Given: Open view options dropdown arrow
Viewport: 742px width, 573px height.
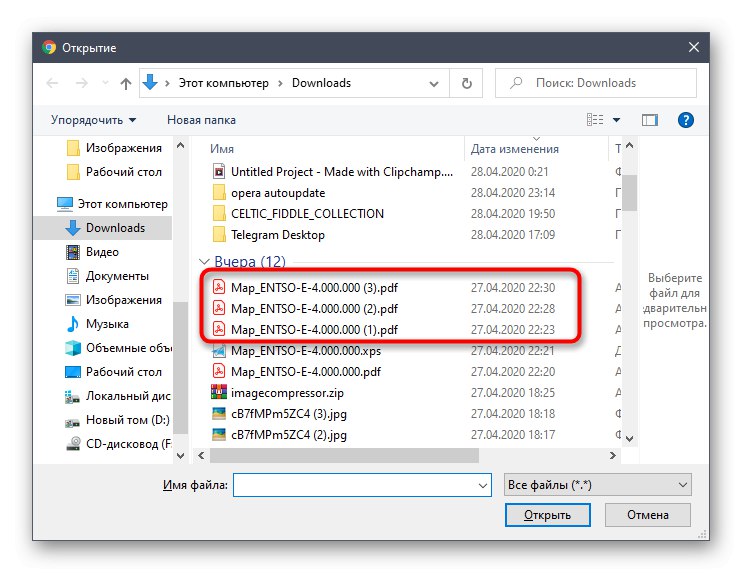Looking at the screenshot, I should pyautogui.click(x=617, y=120).
